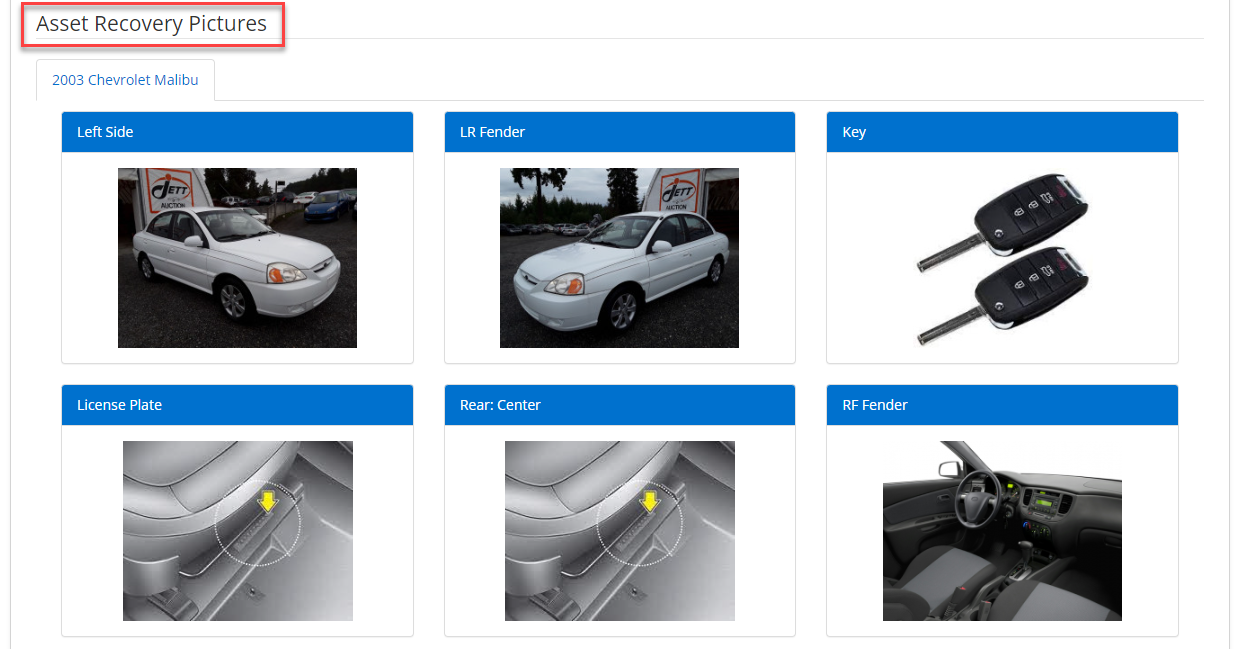1238x649 pixels.
Task: Click yellow arrow in License Plate image
Action: tap(267, 500)
